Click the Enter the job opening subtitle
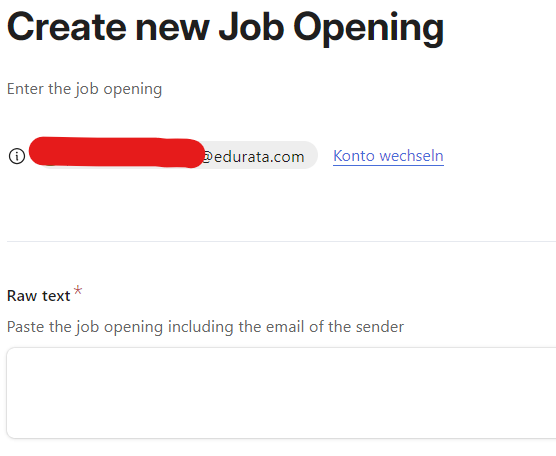This screenshot has height=456, width=556. point(84,89)
